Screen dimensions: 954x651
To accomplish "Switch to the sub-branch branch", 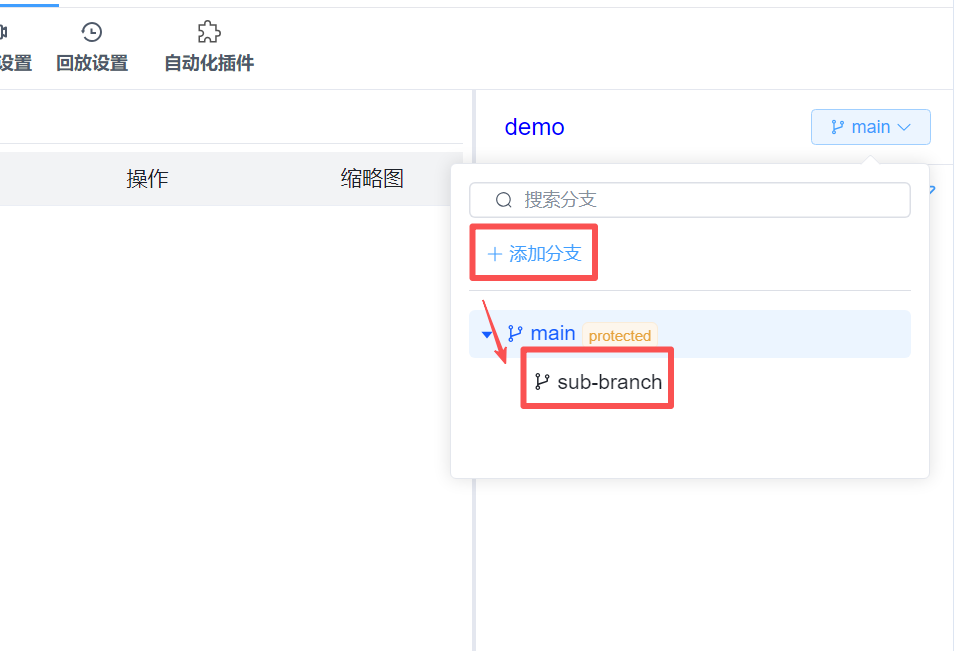I will point(609,382).
